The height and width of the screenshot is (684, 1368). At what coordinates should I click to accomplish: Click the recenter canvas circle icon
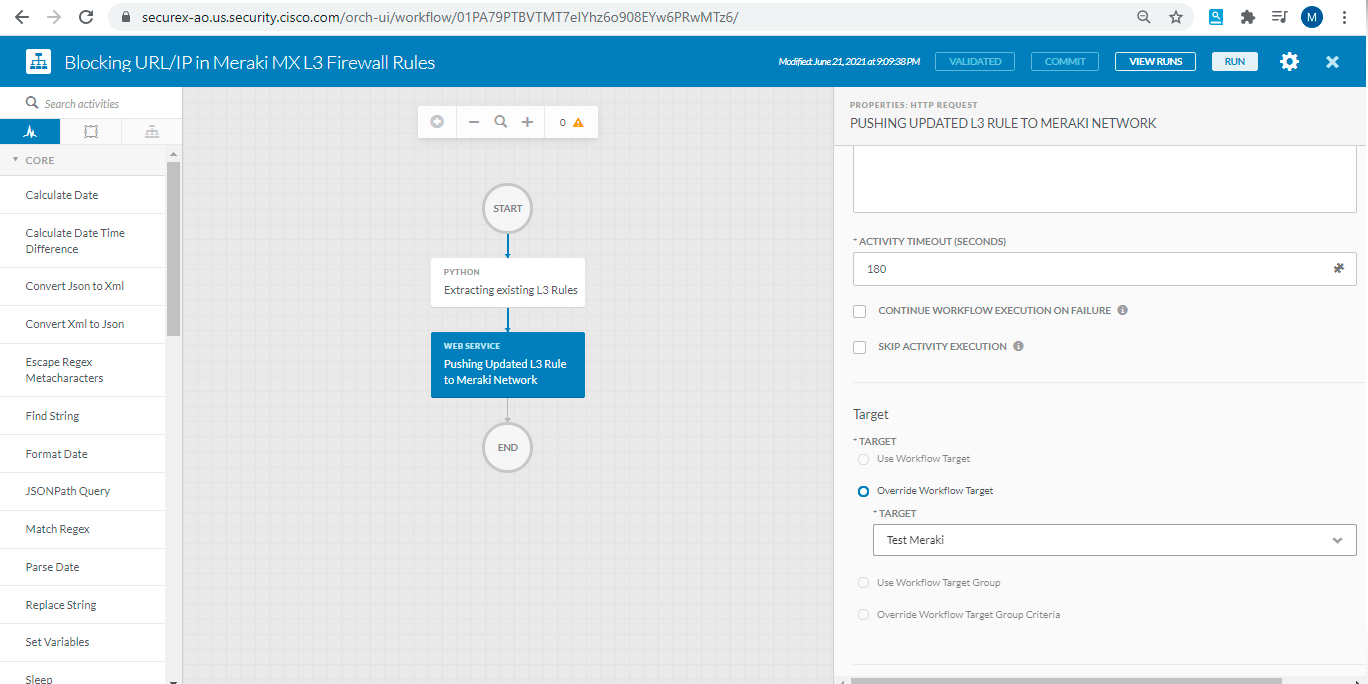point(437,122)
